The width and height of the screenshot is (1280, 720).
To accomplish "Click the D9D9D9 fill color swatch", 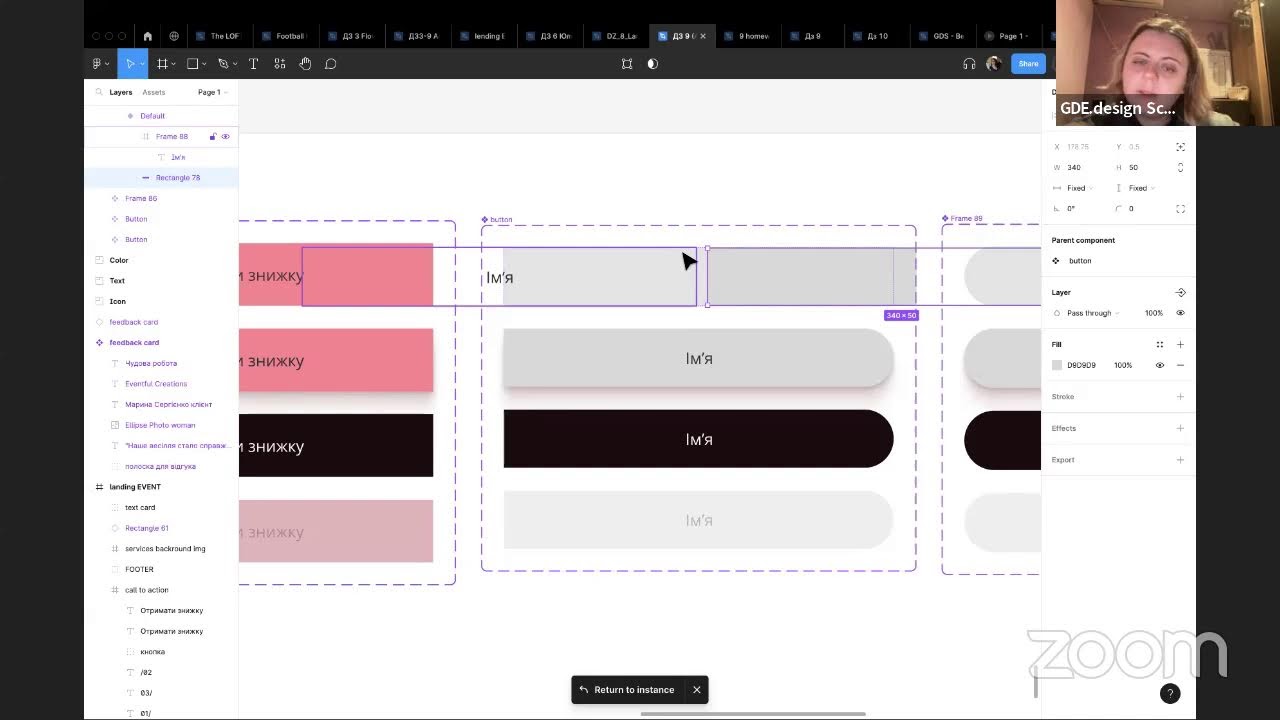I will click(x=1057, y=366).
